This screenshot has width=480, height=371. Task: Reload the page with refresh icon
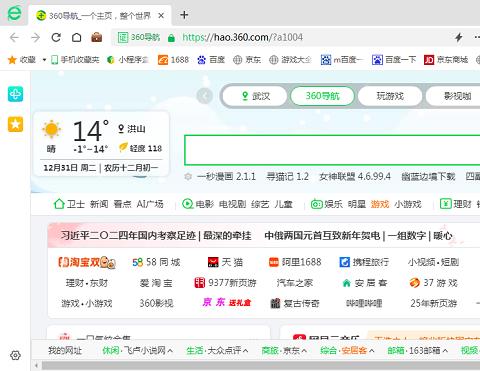56,37
